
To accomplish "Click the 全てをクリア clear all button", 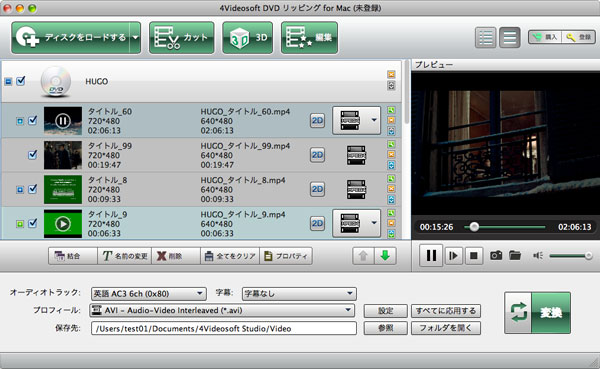I will click(230, 256).
